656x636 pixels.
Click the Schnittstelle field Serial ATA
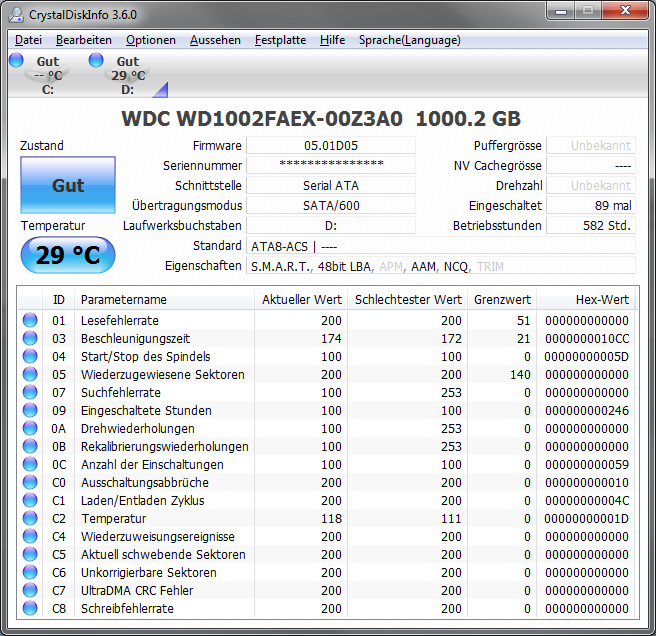pyautogui.click(x=331, y=185)
